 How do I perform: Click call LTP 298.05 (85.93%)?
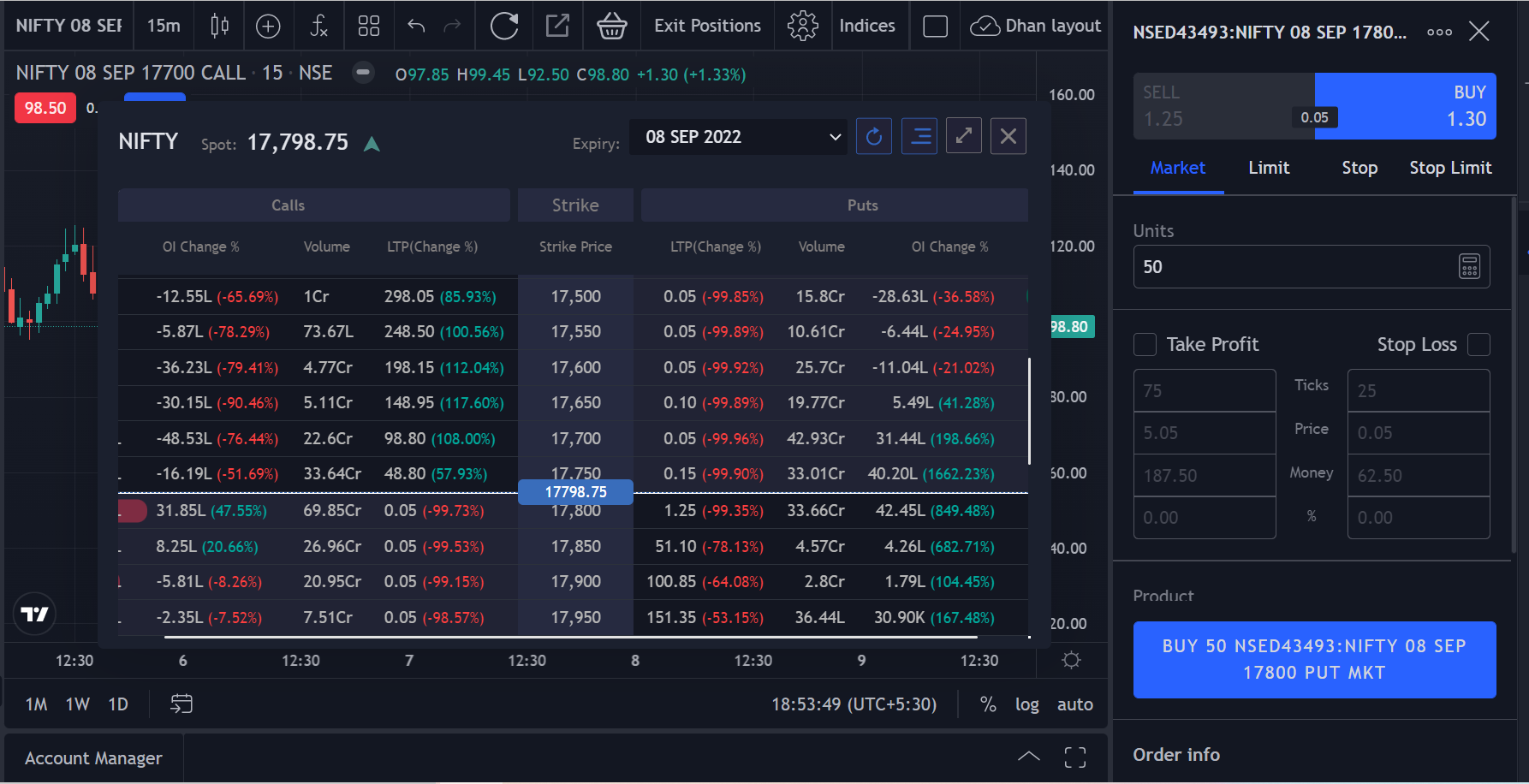coord(440,296)
